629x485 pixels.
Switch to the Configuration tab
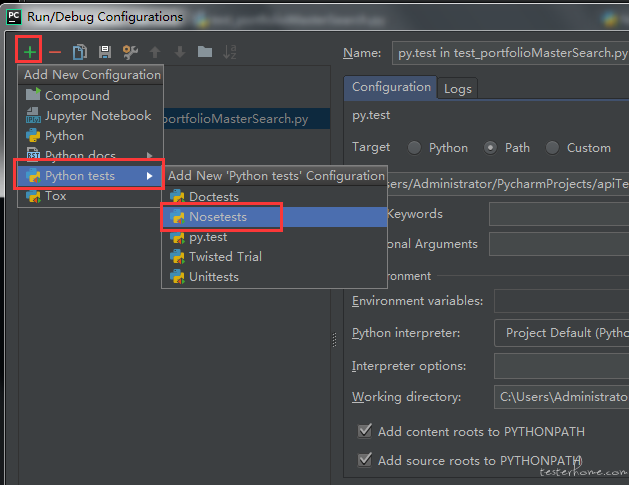coord(391,87)
